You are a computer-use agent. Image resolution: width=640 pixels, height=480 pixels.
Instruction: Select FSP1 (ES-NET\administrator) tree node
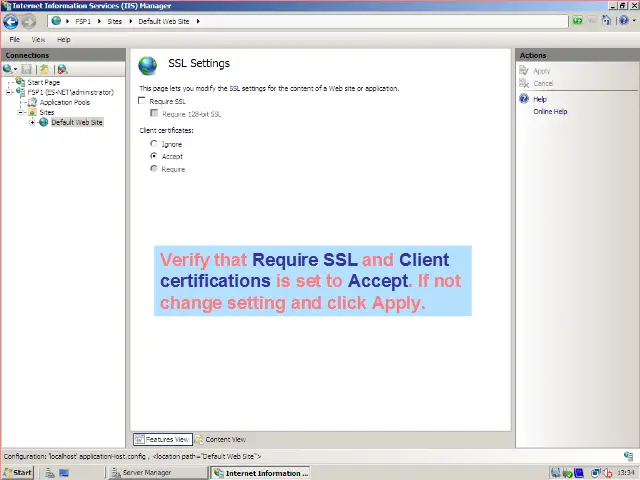pyautogui.click(x=71, y=92)
